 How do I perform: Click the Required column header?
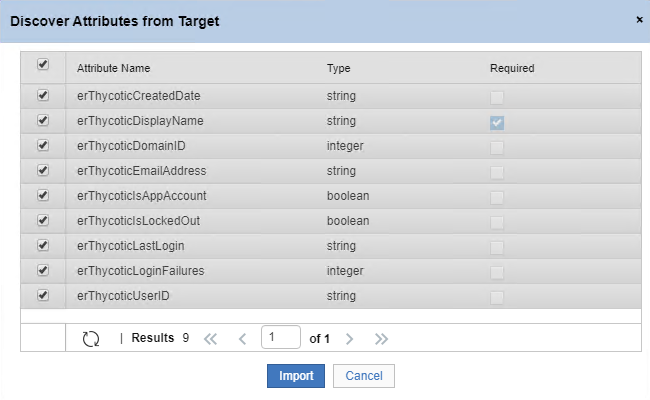pos(512,68)
